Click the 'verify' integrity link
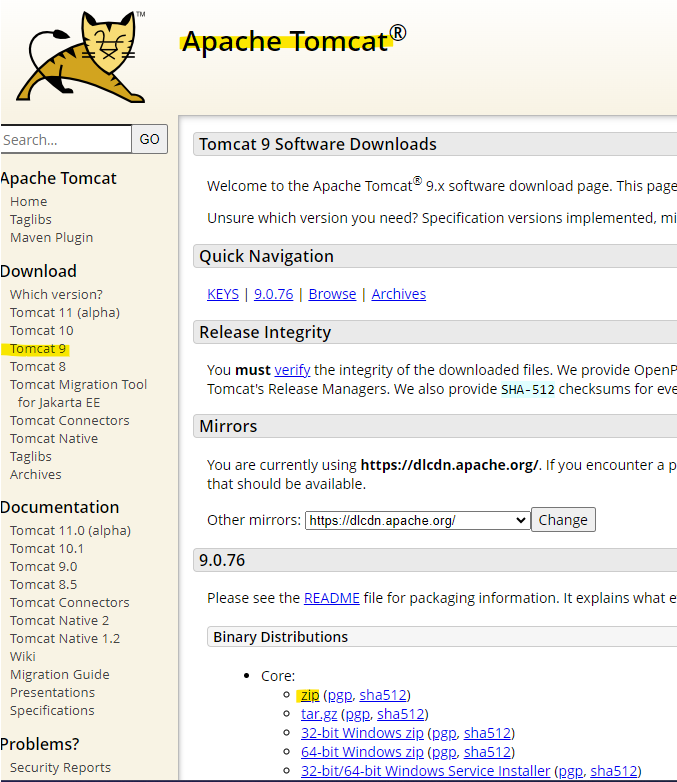 click(x=292, y=370)
